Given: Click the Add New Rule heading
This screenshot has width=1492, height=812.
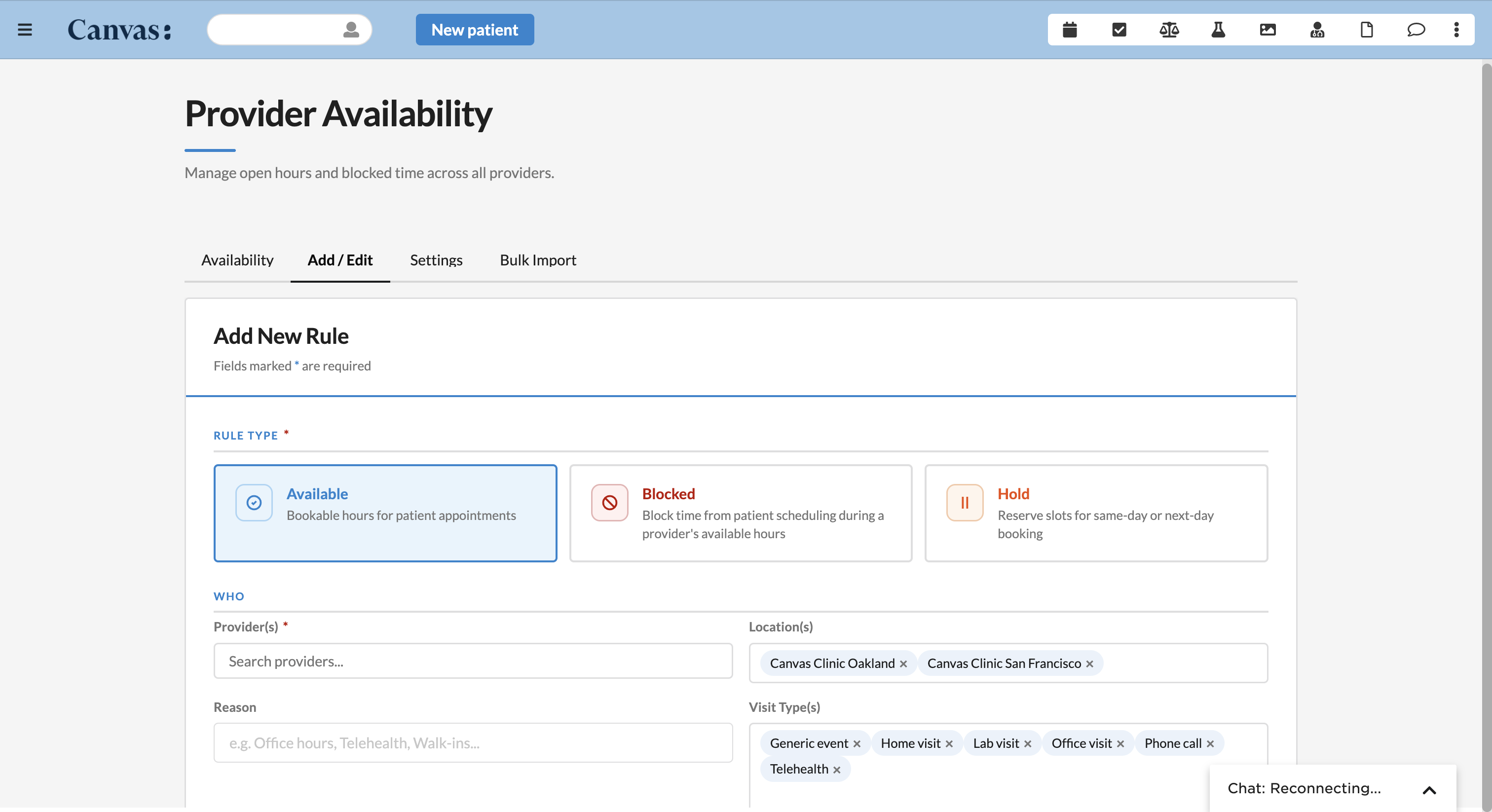Looking at the screenshot, I should [x=281, y=336].
